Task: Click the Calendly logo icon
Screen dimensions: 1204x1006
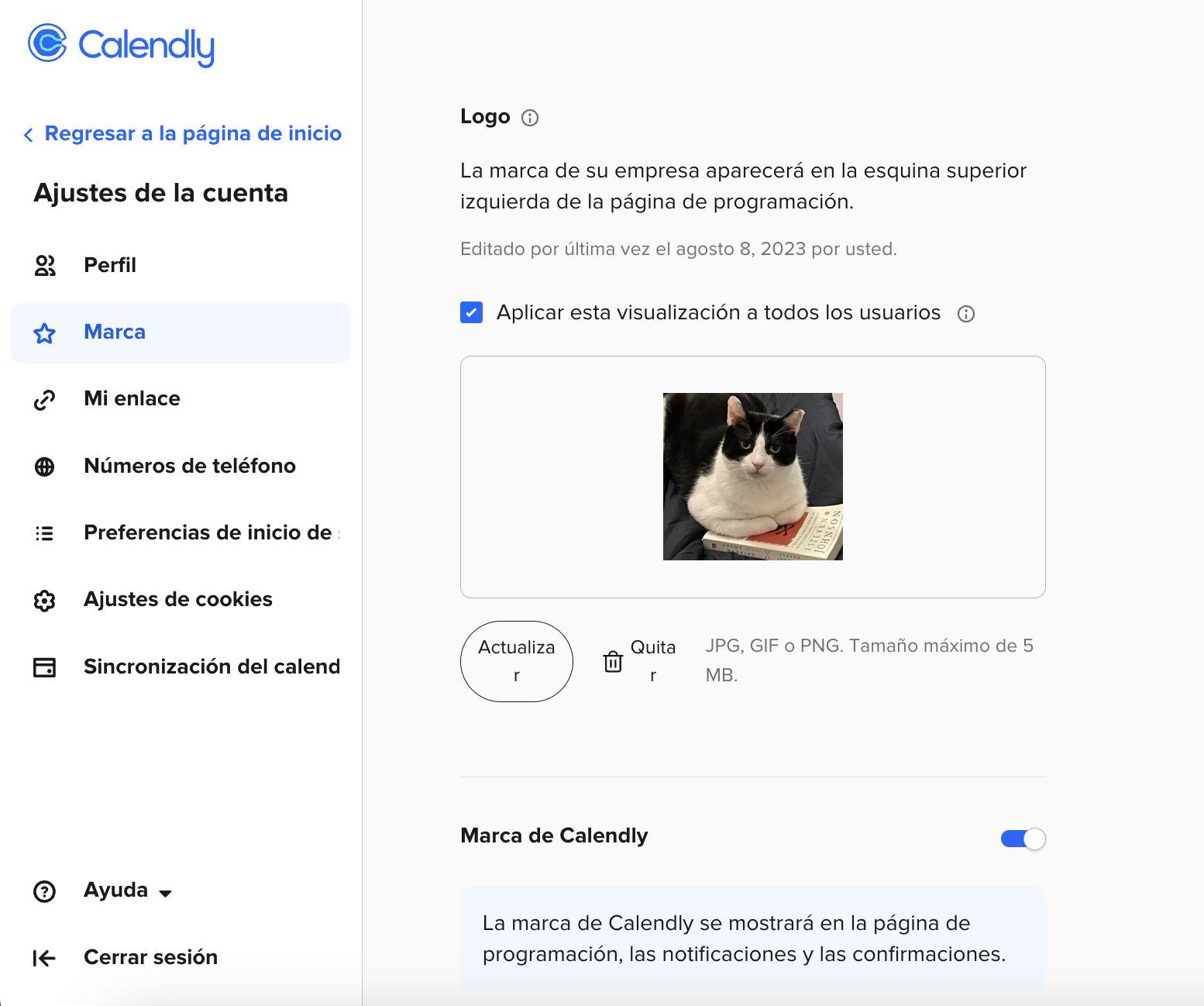Action: pyautogui.click(x=47, y=43)
